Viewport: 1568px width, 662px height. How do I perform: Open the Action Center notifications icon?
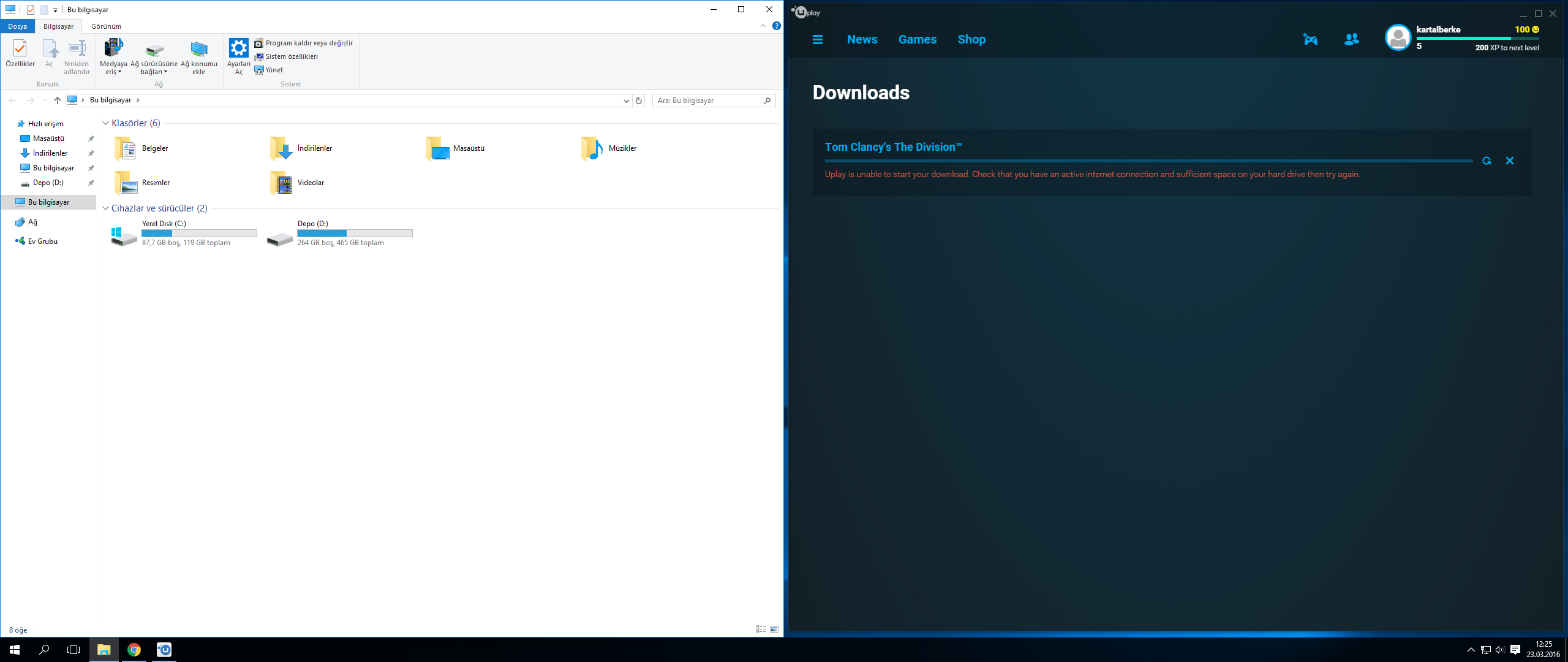click(1515, 650)
